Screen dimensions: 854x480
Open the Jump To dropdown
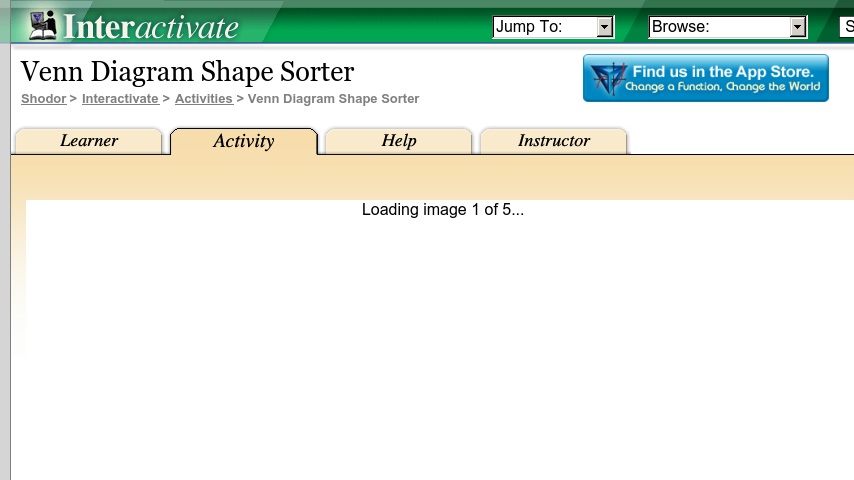click(x=544, y=27)
